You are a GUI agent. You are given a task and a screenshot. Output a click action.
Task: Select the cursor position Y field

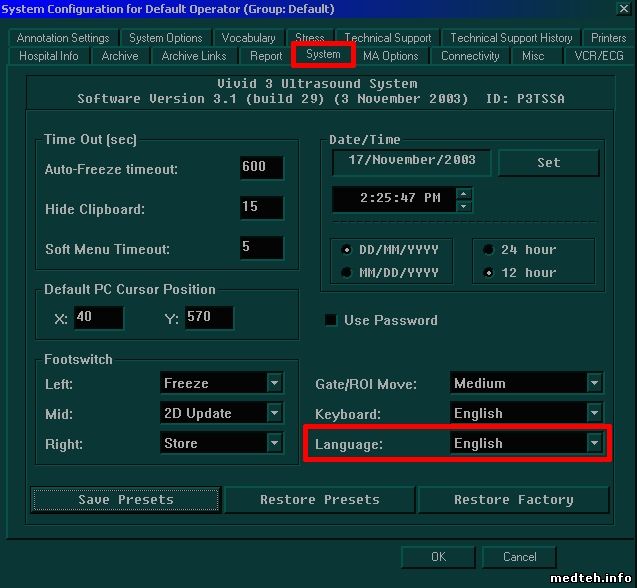click(x=209, y=318)
